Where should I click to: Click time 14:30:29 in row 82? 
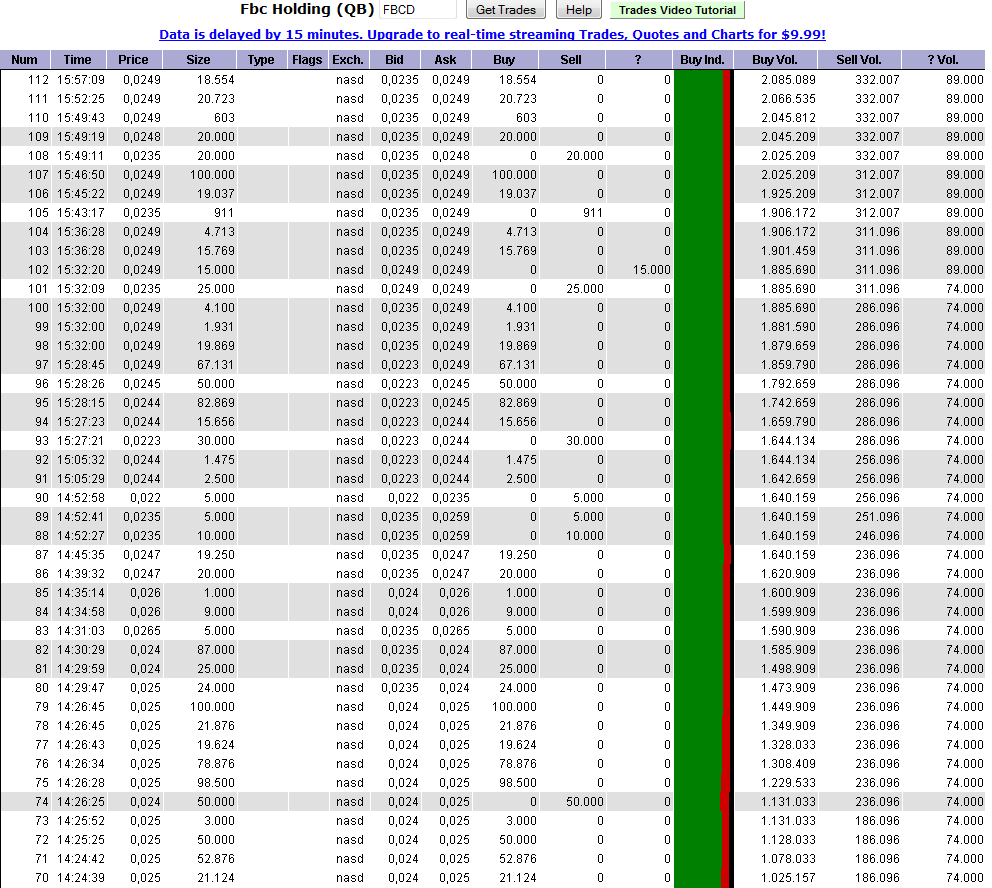click(x=81, y=649)
